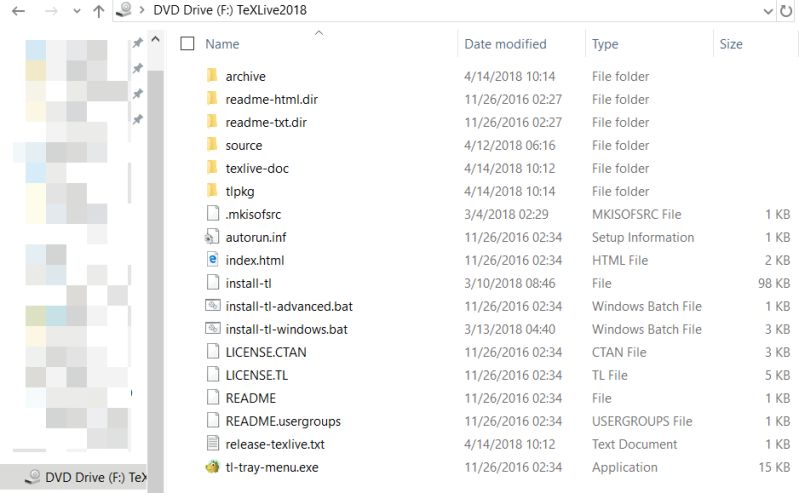Sort files by Date modified column
Image resolution: width=799 pixels, height=493 pixels.
[505, 44]
